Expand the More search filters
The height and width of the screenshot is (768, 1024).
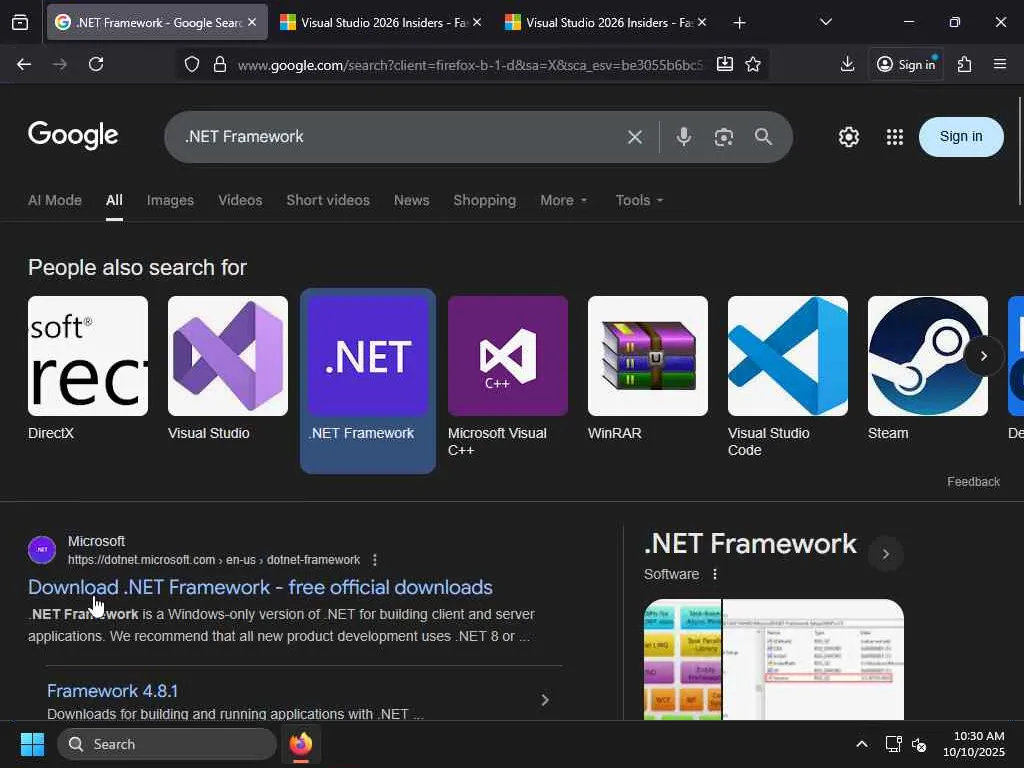pyautogui.click(x=564, y=200)
